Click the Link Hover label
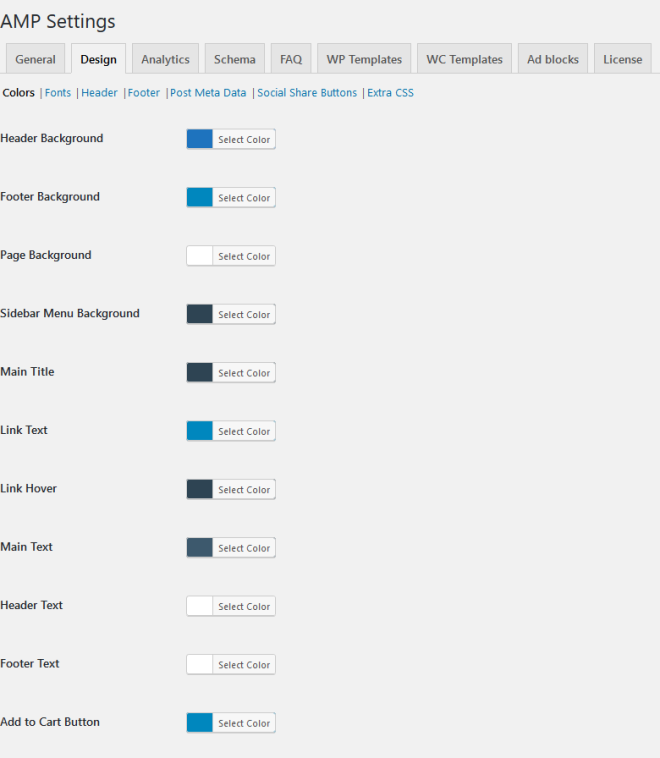The height and width of the screenshot is (758, 660). tap(28, 489)
